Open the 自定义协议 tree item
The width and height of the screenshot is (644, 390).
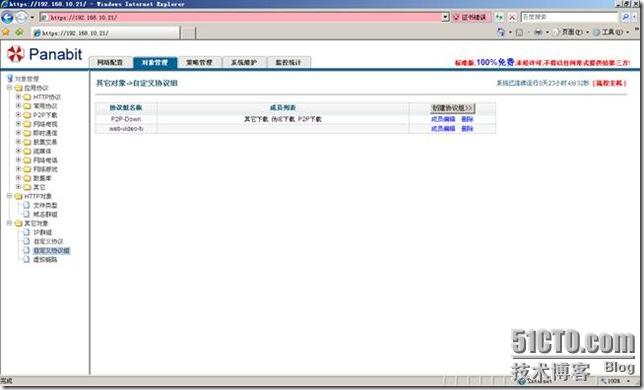[x=48, y=241]
